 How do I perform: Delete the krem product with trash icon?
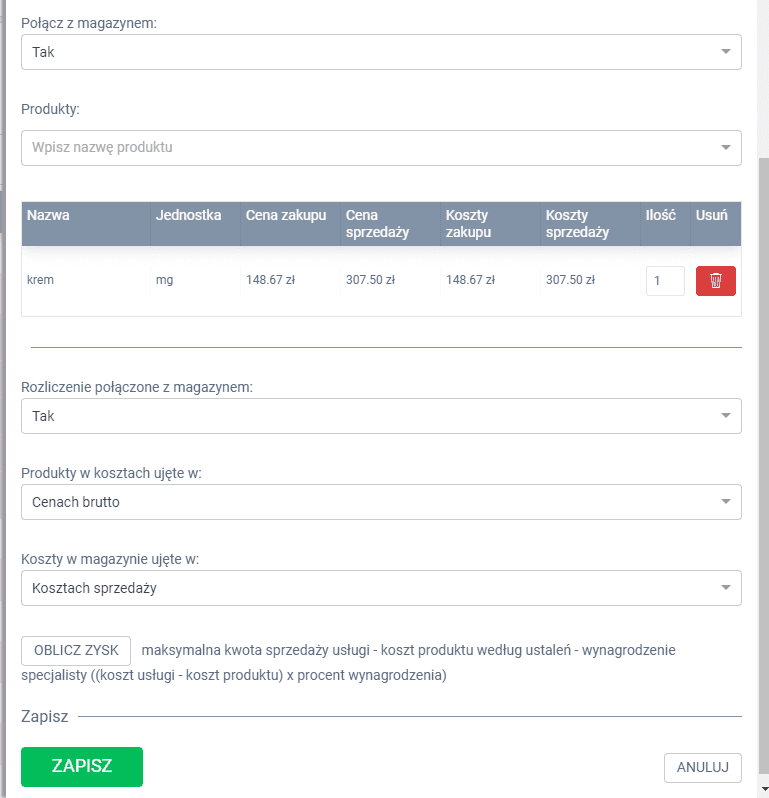click(x=715, y=281)
